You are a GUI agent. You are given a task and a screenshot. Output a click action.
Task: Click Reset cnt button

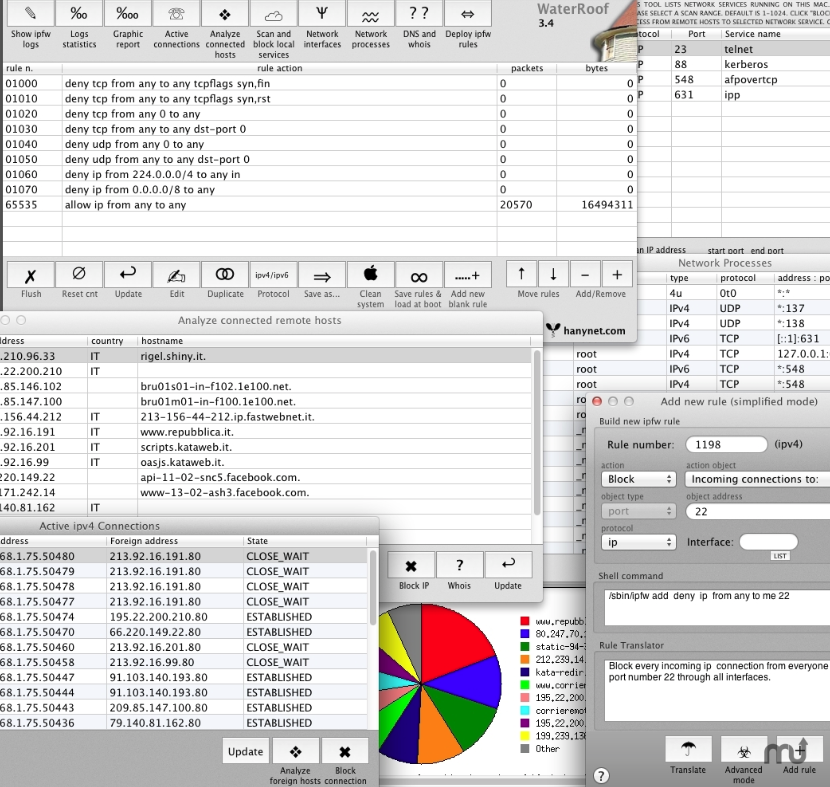(x=79, y=275)
